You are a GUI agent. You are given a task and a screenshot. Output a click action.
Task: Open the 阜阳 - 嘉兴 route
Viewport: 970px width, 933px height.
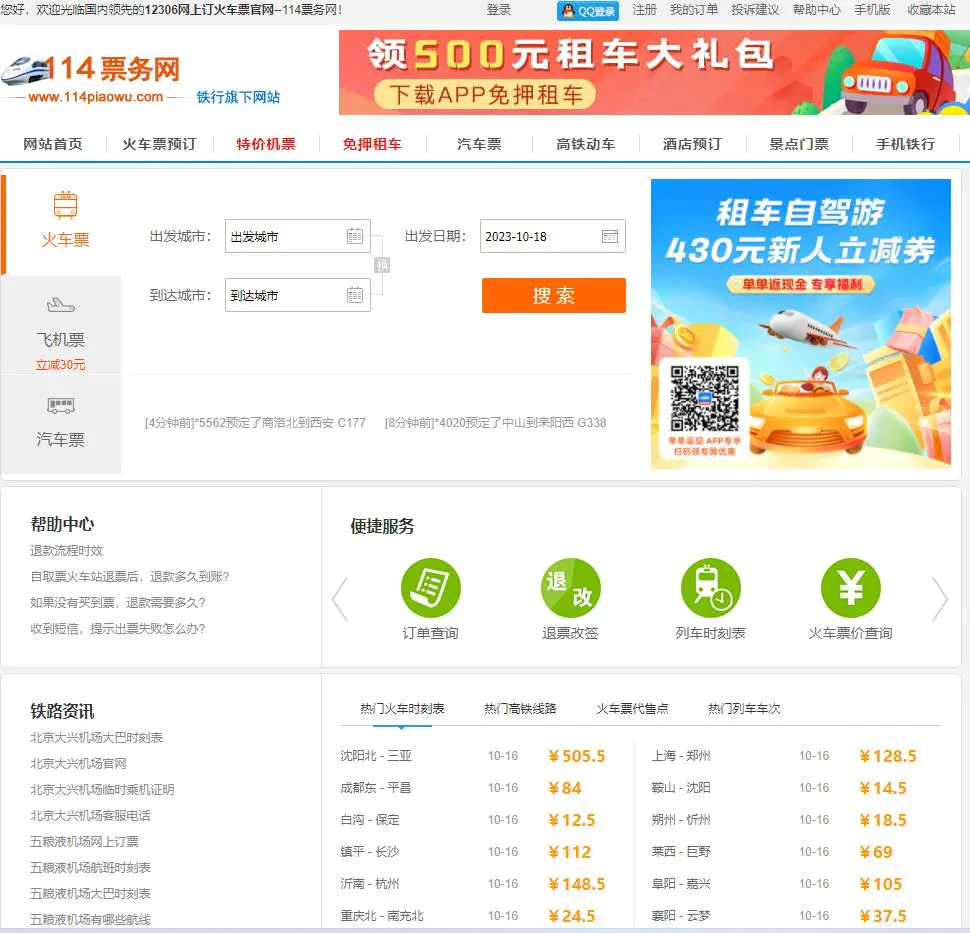click(x=680, y=884)
